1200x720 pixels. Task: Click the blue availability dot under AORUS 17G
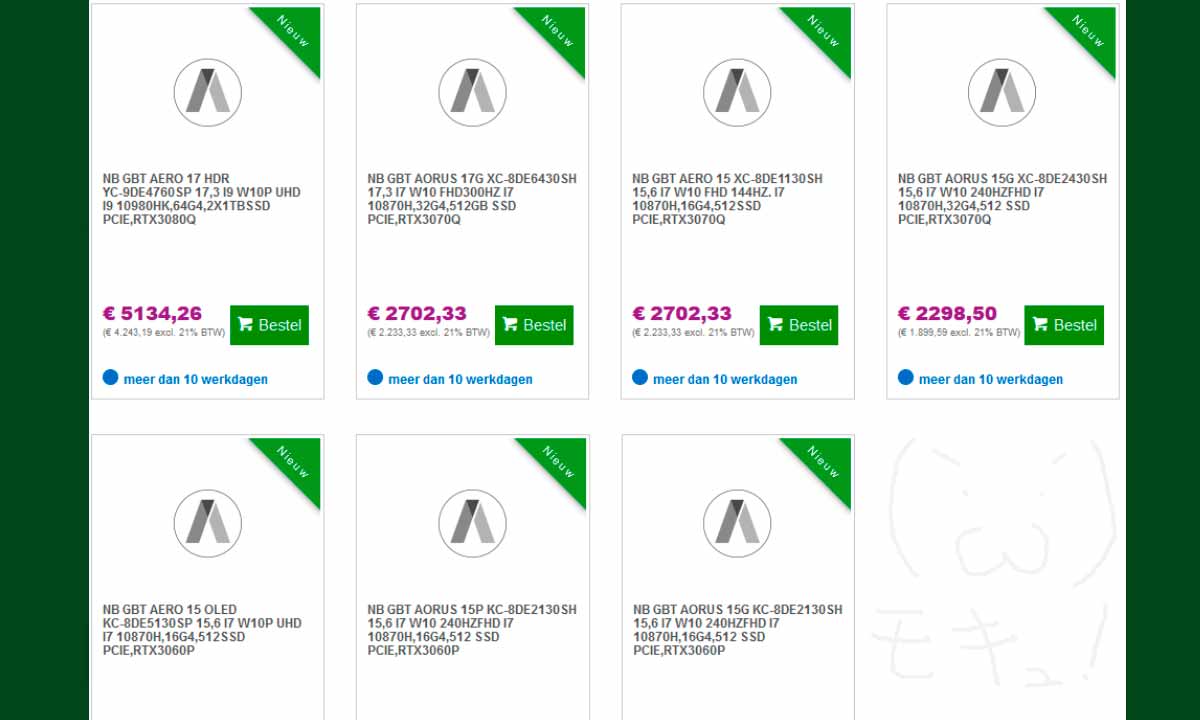coord(374,377)
